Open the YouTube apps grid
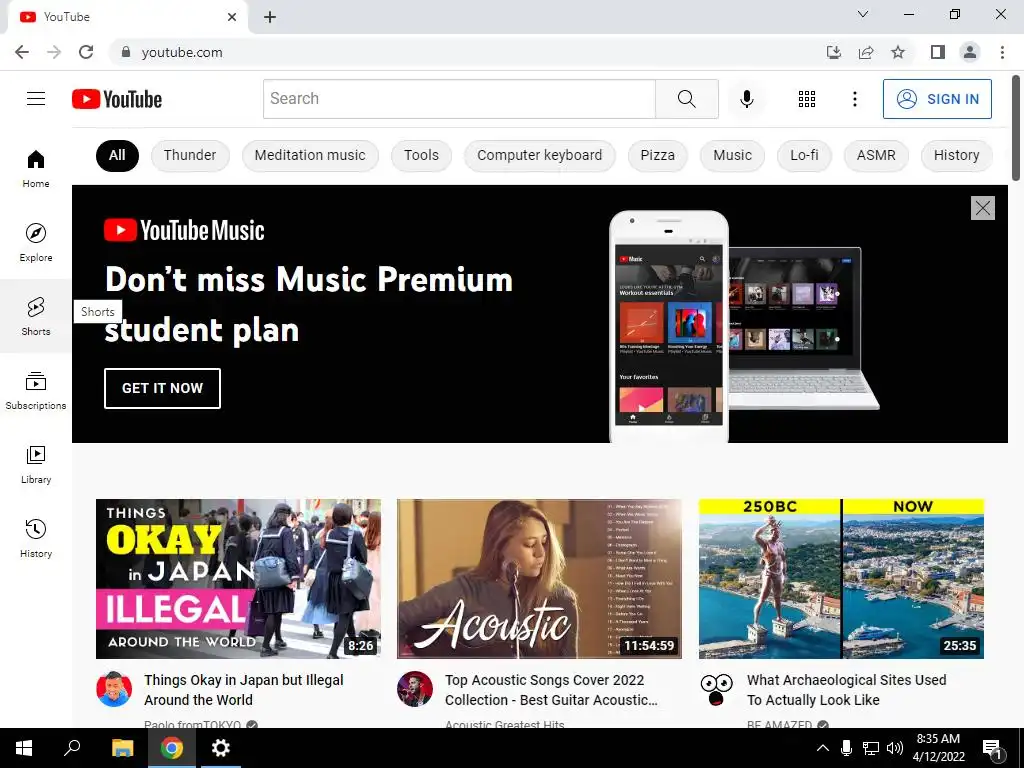This screenshot has height=768, width=1024. 807,99
